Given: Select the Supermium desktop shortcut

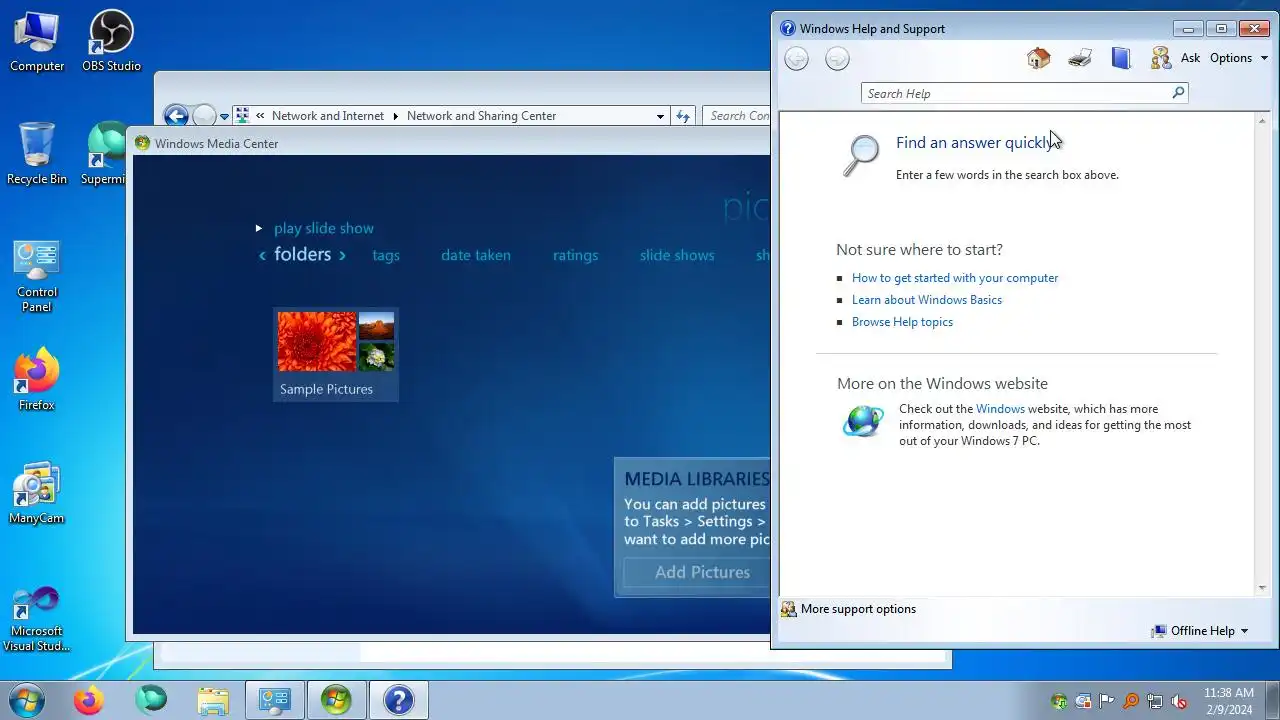Looking at the screenshot, I should (104, 154).
